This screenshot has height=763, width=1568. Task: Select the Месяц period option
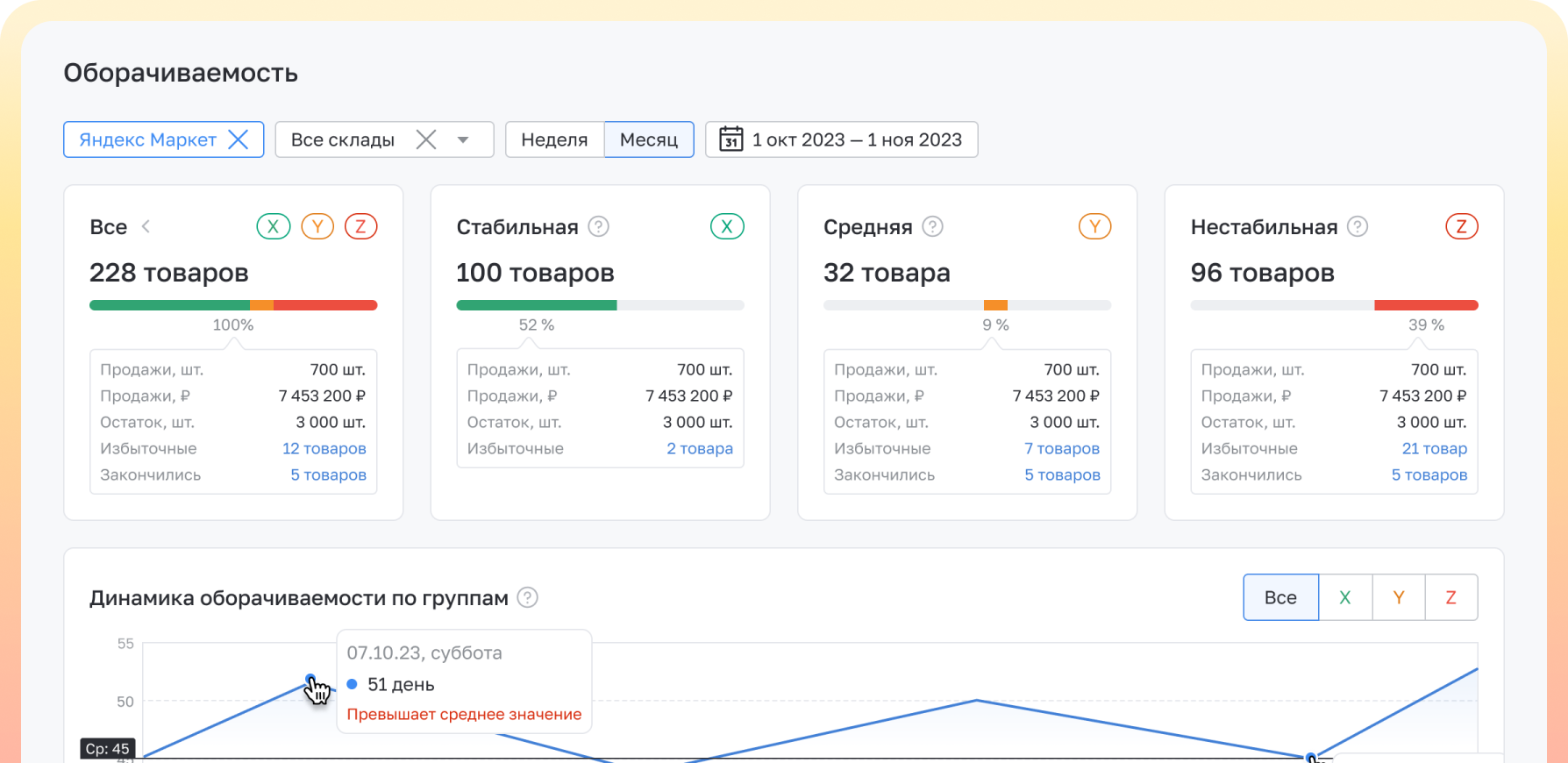tap(649, 139)
